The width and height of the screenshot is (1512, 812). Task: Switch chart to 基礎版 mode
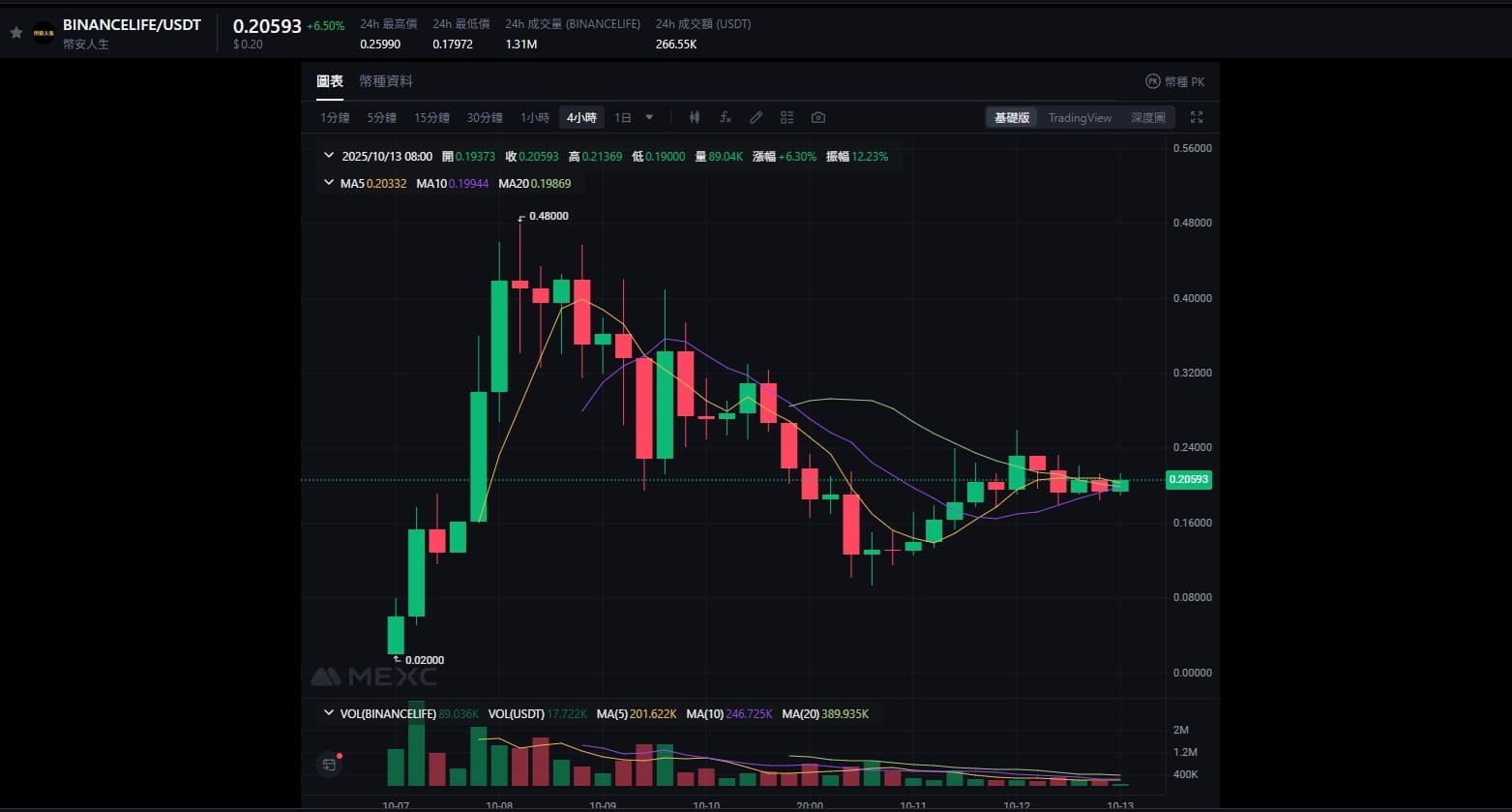click(1012, 117)
